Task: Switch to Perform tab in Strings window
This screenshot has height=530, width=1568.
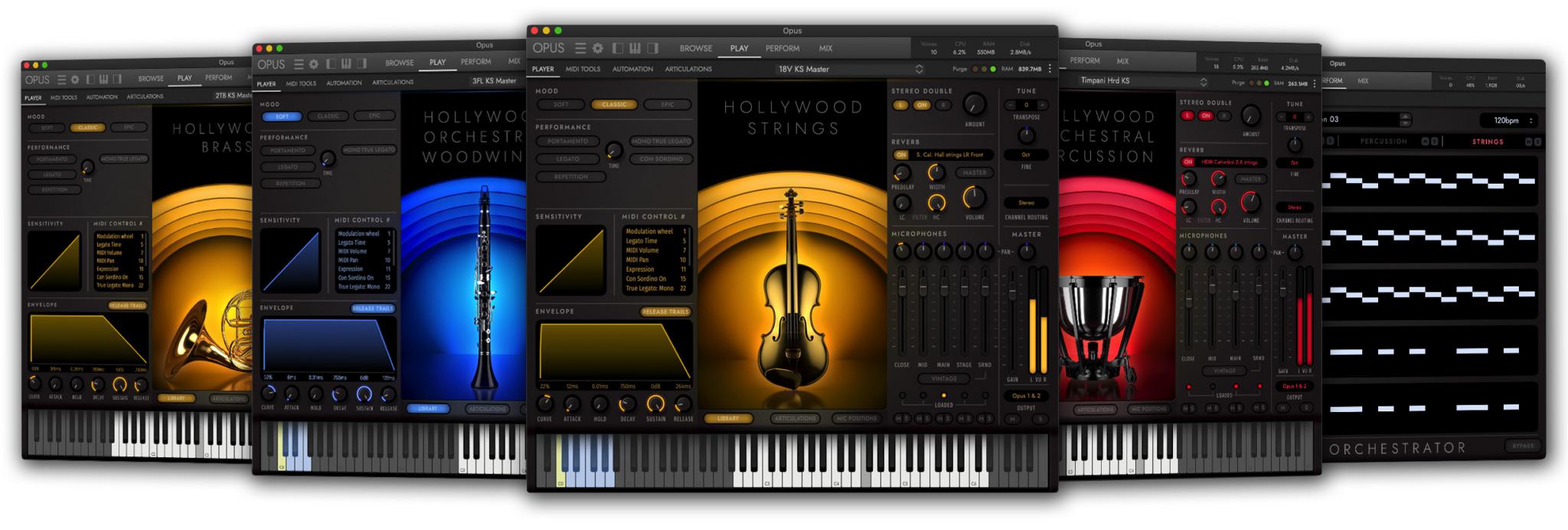Action: click(782, 48)
